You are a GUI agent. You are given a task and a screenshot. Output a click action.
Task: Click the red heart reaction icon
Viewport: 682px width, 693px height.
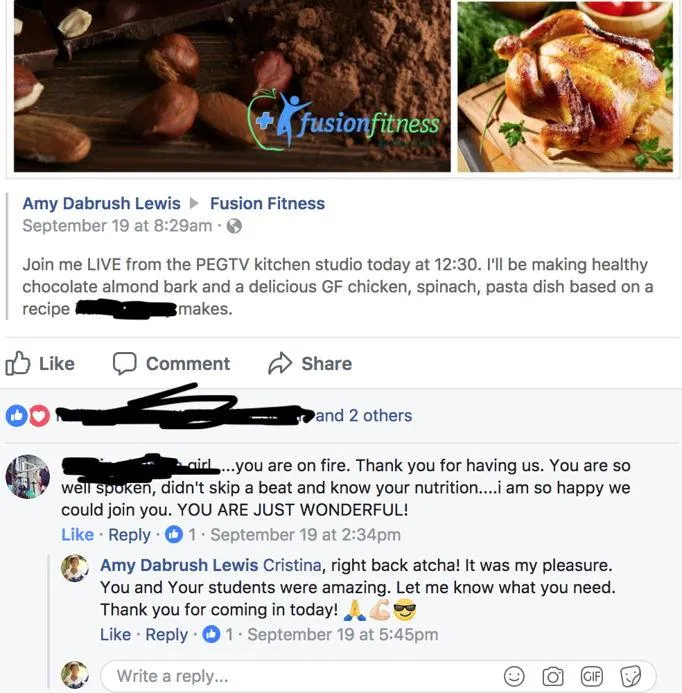coord(39,415)
